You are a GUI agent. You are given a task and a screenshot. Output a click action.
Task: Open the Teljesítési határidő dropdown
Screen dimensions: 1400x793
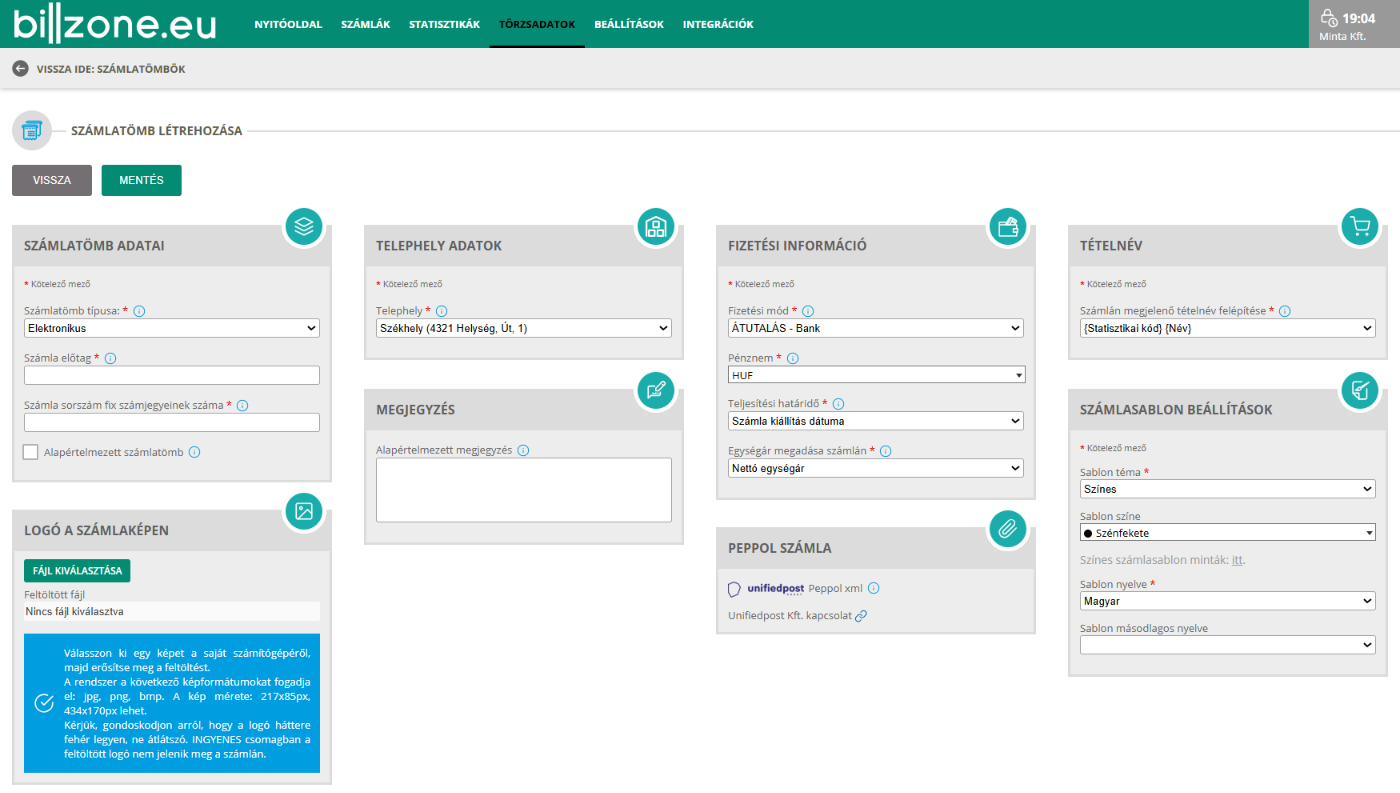(876, 421)
